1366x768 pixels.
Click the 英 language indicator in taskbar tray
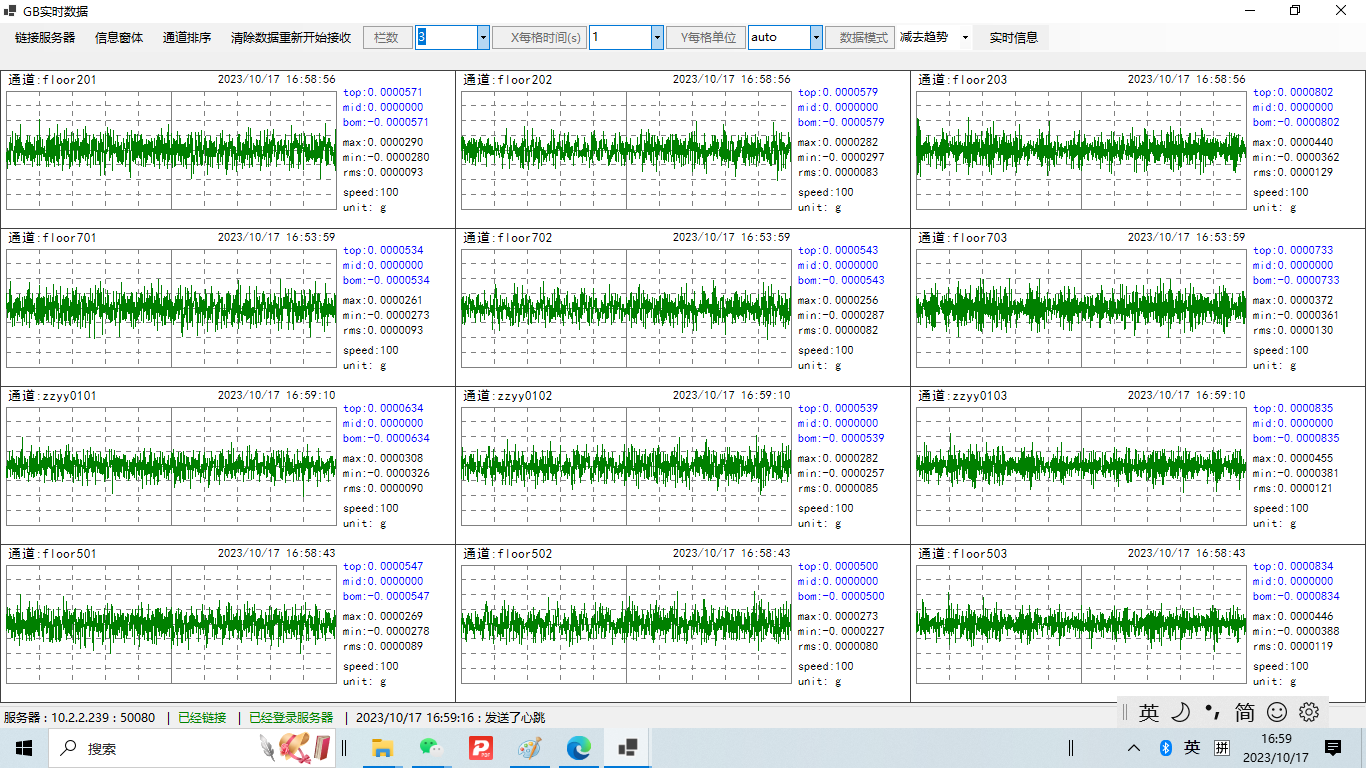[x=1192, y=748]
